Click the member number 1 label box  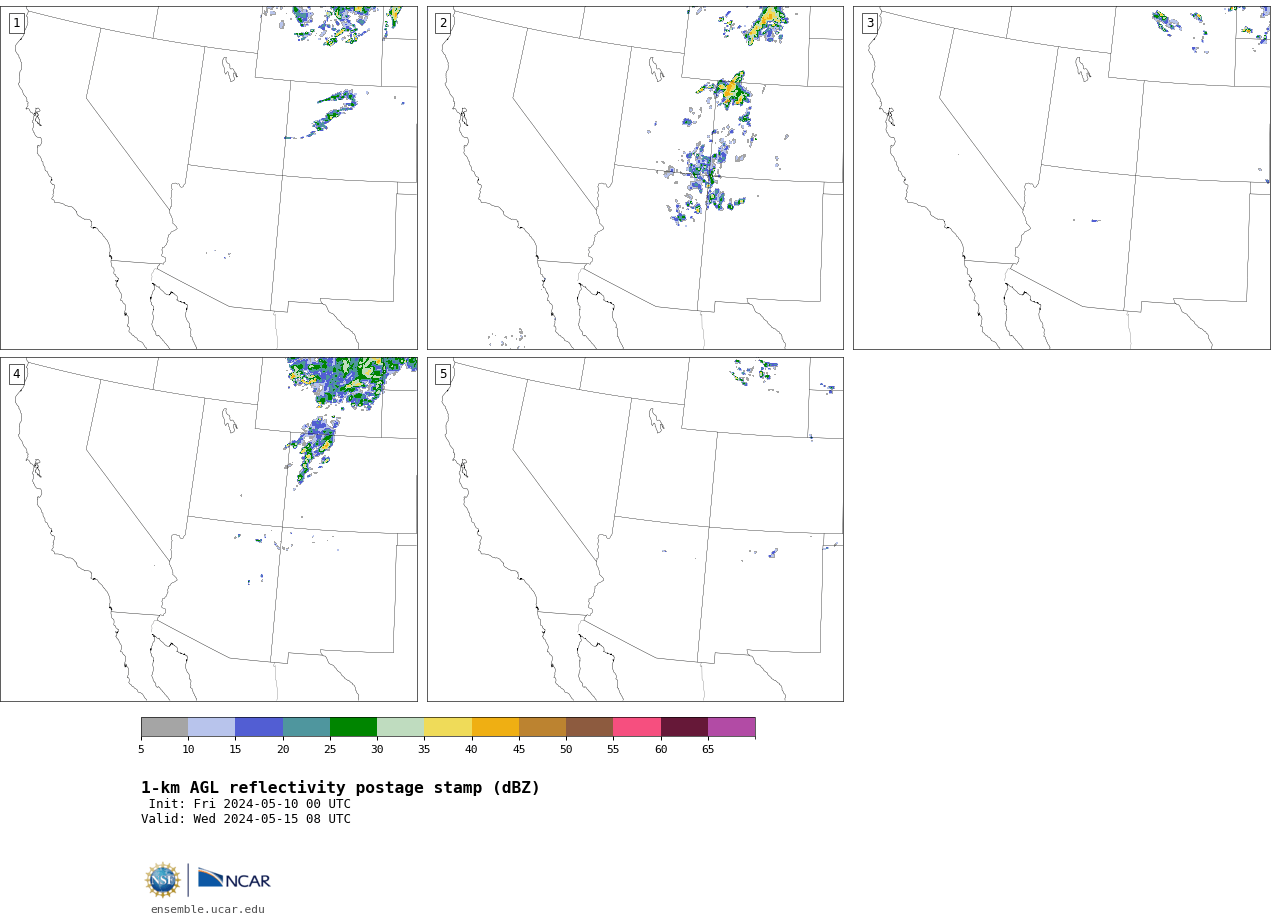tap(17, 23)
